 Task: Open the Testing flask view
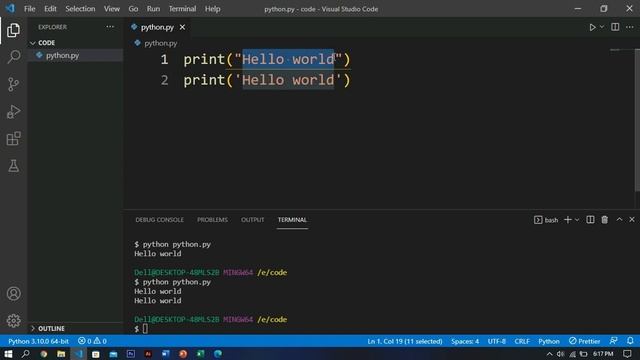point(13,166)
